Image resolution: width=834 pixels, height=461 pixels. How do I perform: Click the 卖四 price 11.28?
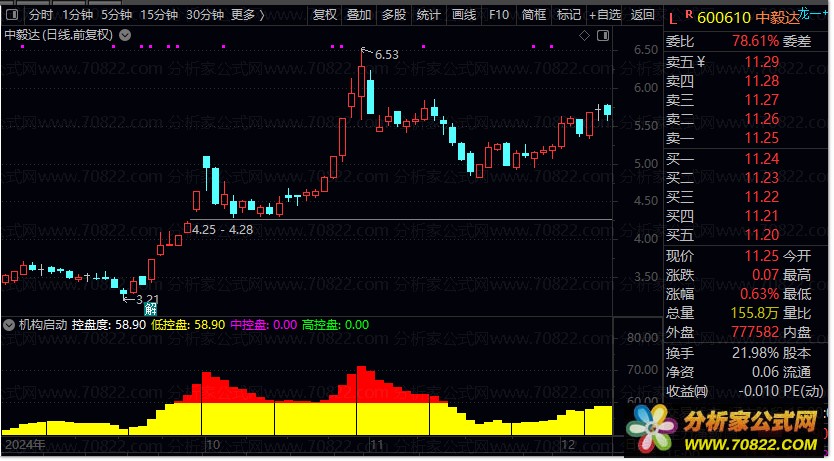pyautogui.click(x=762, y=81)
